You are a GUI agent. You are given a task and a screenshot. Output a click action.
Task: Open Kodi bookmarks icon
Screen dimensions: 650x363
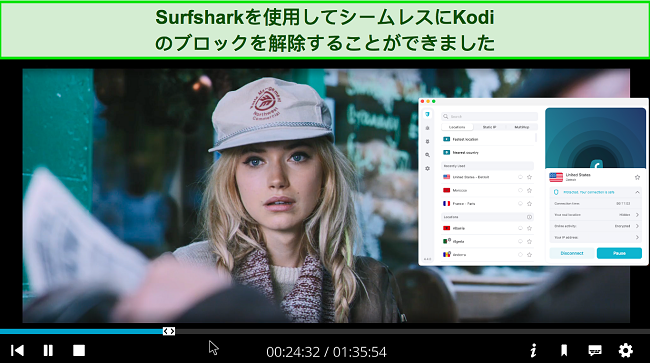[x=564, y=351]
